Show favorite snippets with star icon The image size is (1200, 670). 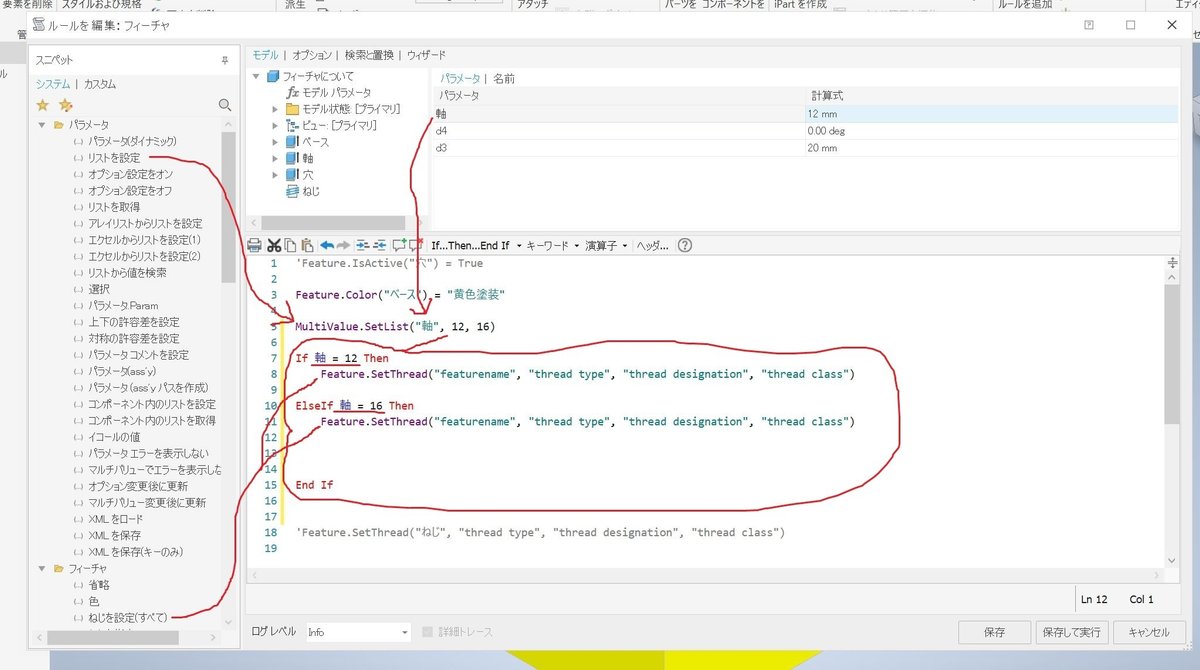click(42, 105)
